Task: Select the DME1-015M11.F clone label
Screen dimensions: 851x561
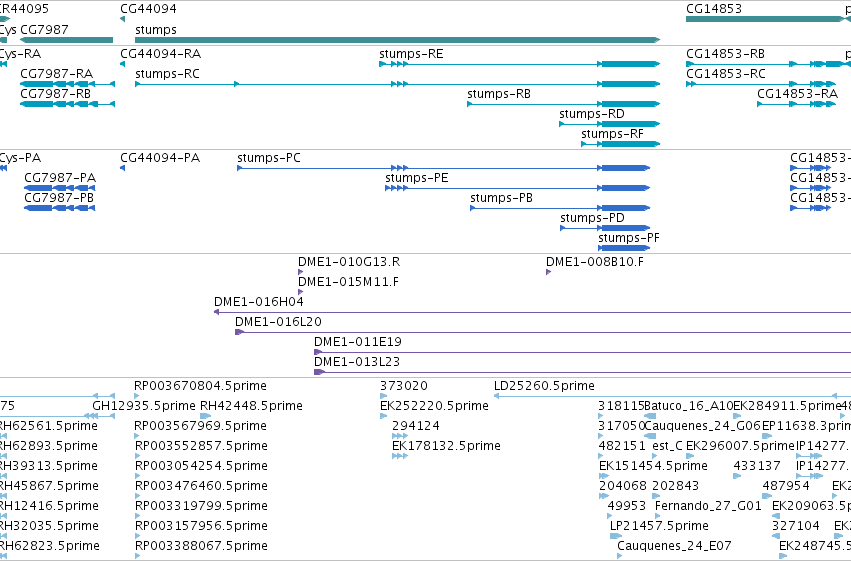Action: 348,282
